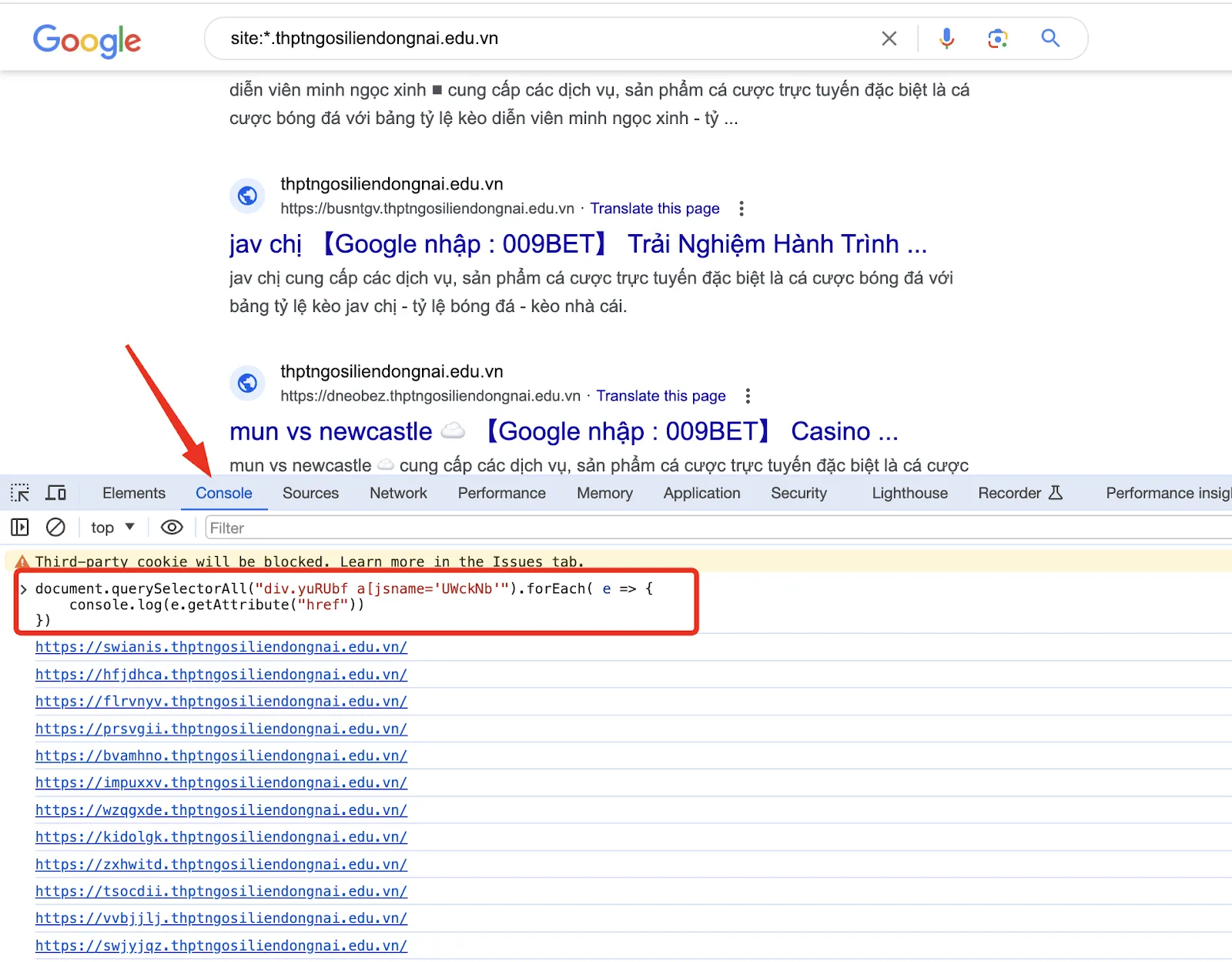Translate the busntgv result page
The width and height of the screenshot is (1232, 962).
coord(654,209)
